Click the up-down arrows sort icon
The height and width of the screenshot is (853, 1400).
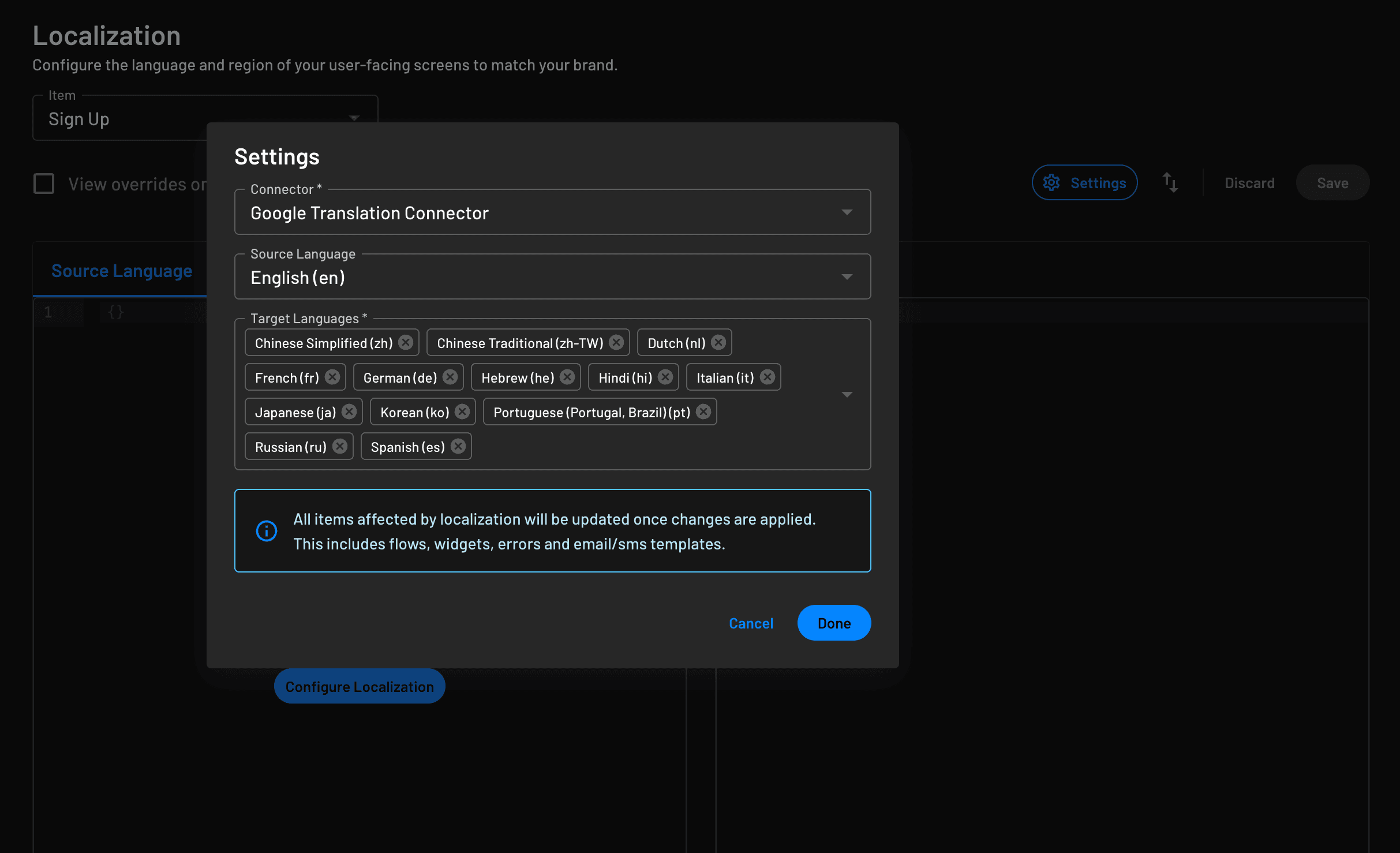point(1170,182)
